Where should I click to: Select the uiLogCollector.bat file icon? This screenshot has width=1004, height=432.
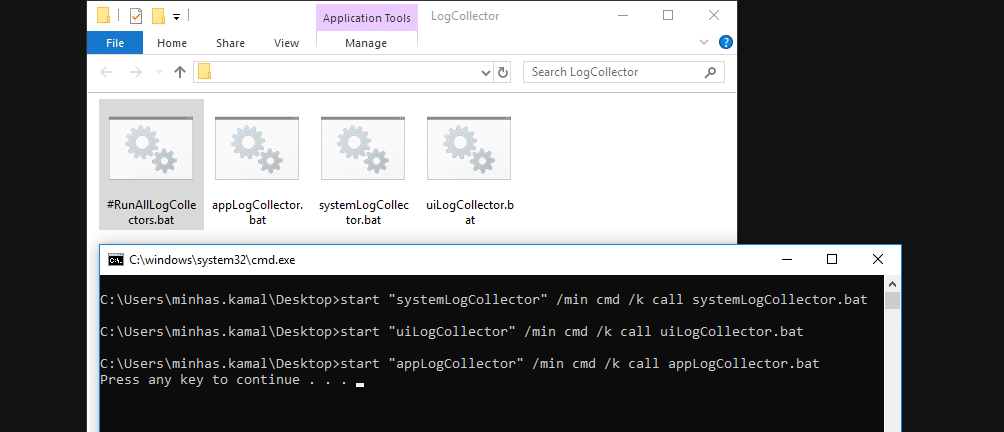coord(469,148)
